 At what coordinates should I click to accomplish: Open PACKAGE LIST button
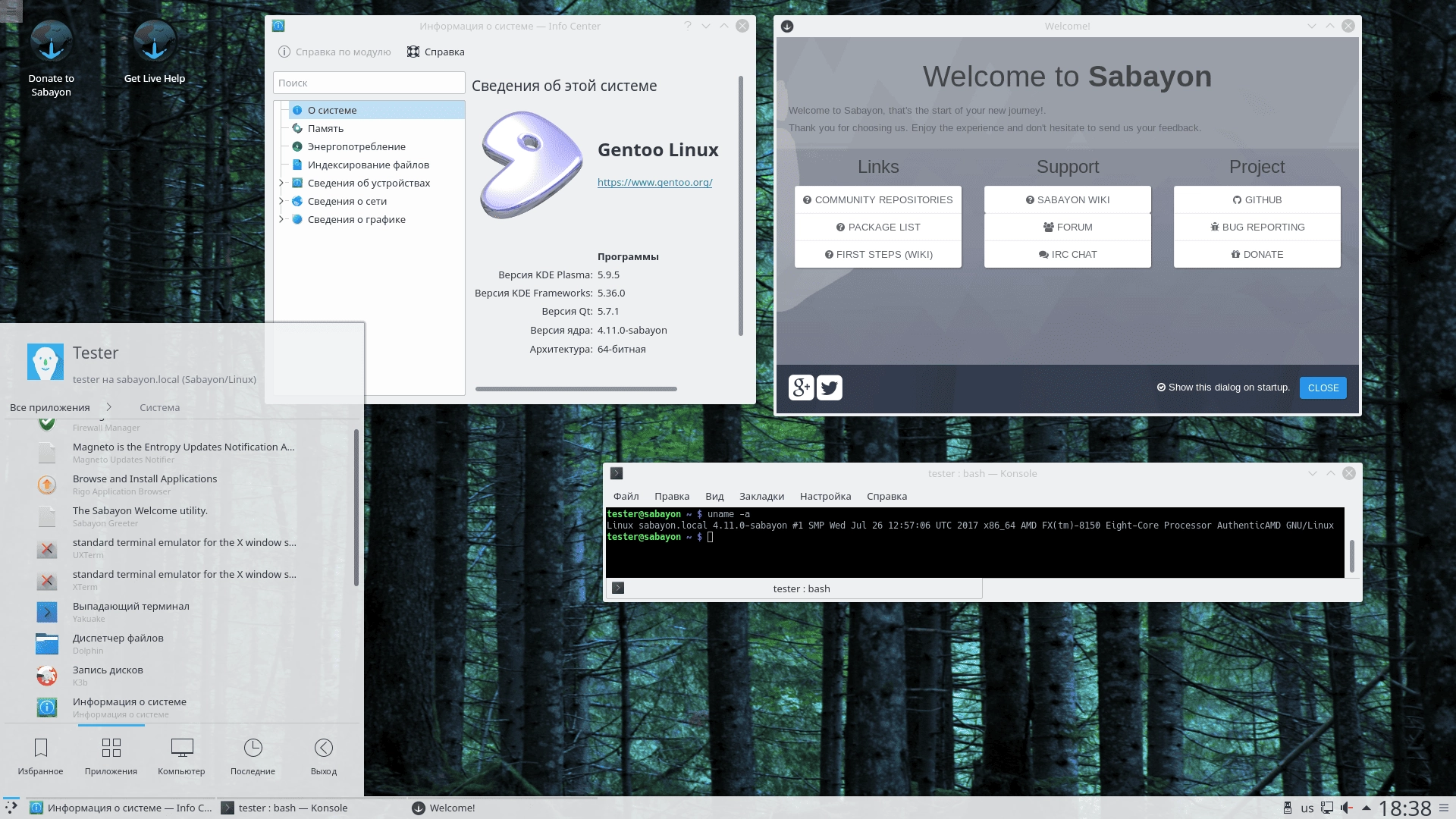[x=878, y=227]
